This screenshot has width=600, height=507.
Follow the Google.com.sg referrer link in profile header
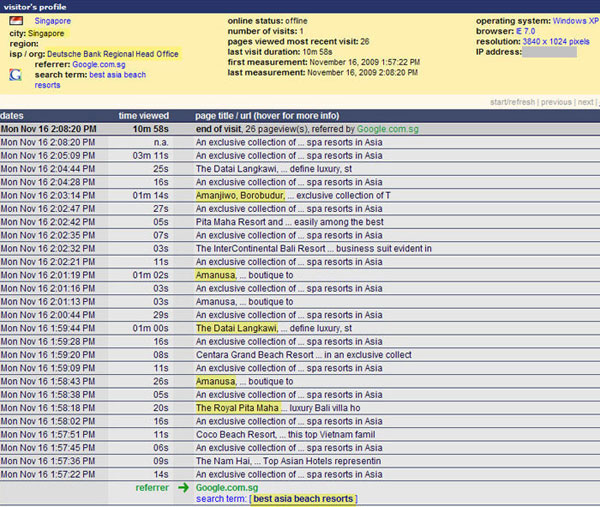click(x=98, y=64)
